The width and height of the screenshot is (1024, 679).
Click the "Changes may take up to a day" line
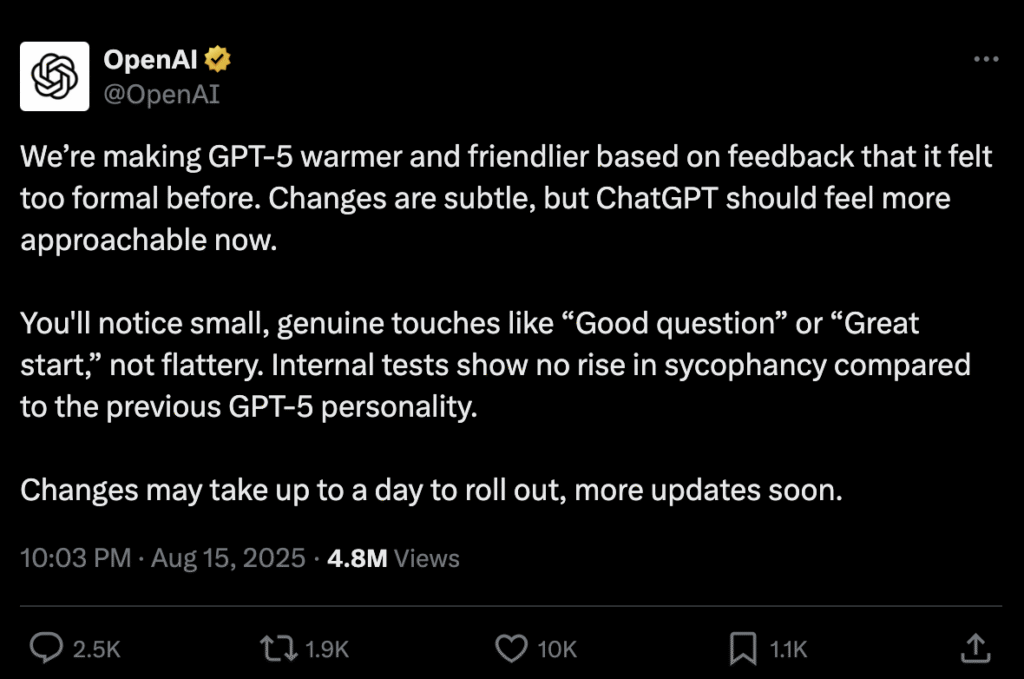431,490
